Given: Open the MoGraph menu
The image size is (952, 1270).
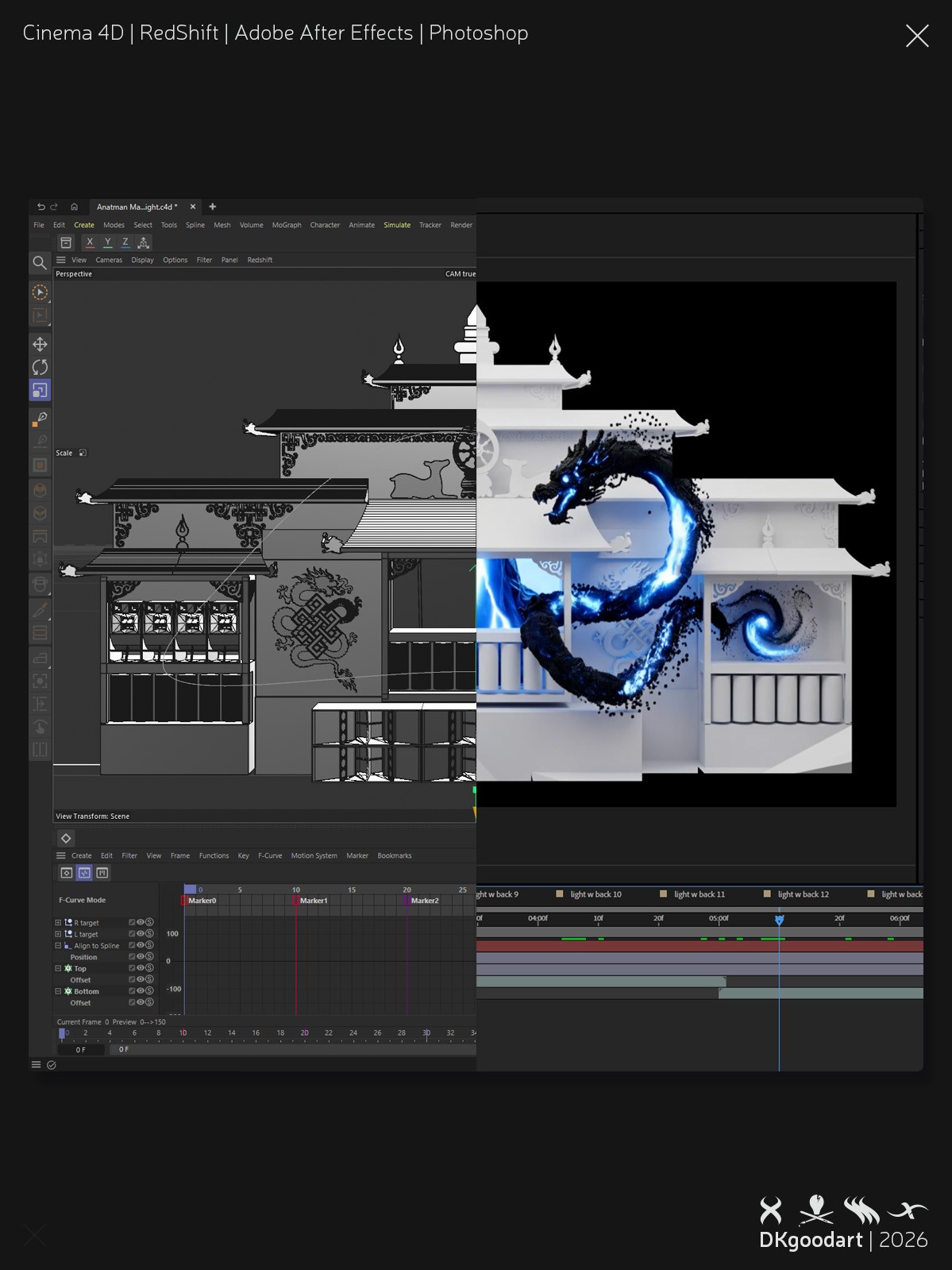Looking at the screenshot, I should point(287,226).
